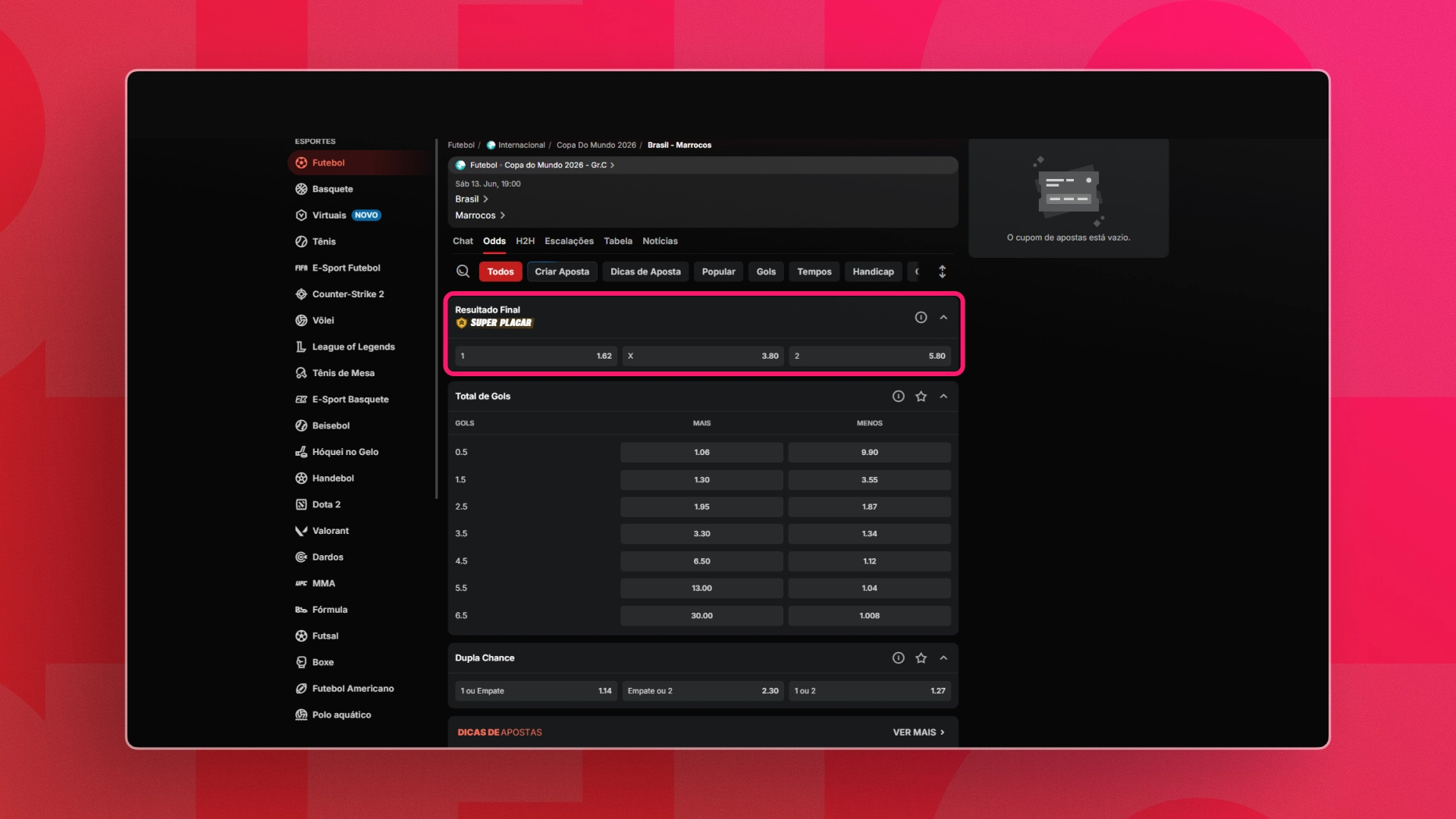Pick Empate ou 2 at 2.30

coord(703,691)
